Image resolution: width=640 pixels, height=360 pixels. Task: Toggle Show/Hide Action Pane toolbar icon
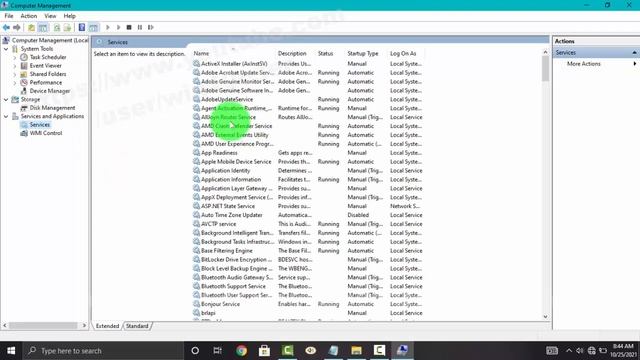coord(93,27)
